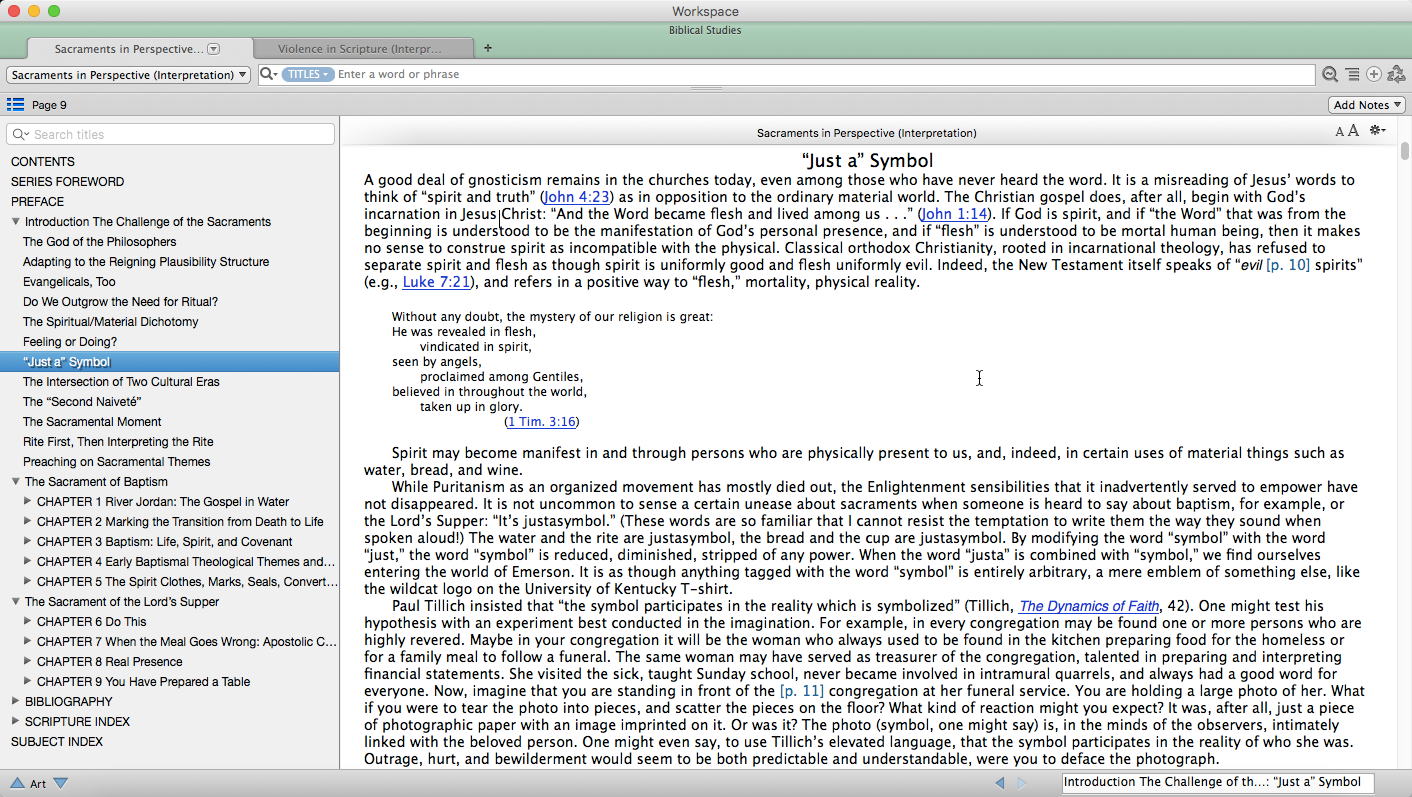Image resolution: width=1412 pixels, height=797 pixels.
Task: Expand the SCRIPTURE INDEX entry
Action: click(x=16, y=722)
